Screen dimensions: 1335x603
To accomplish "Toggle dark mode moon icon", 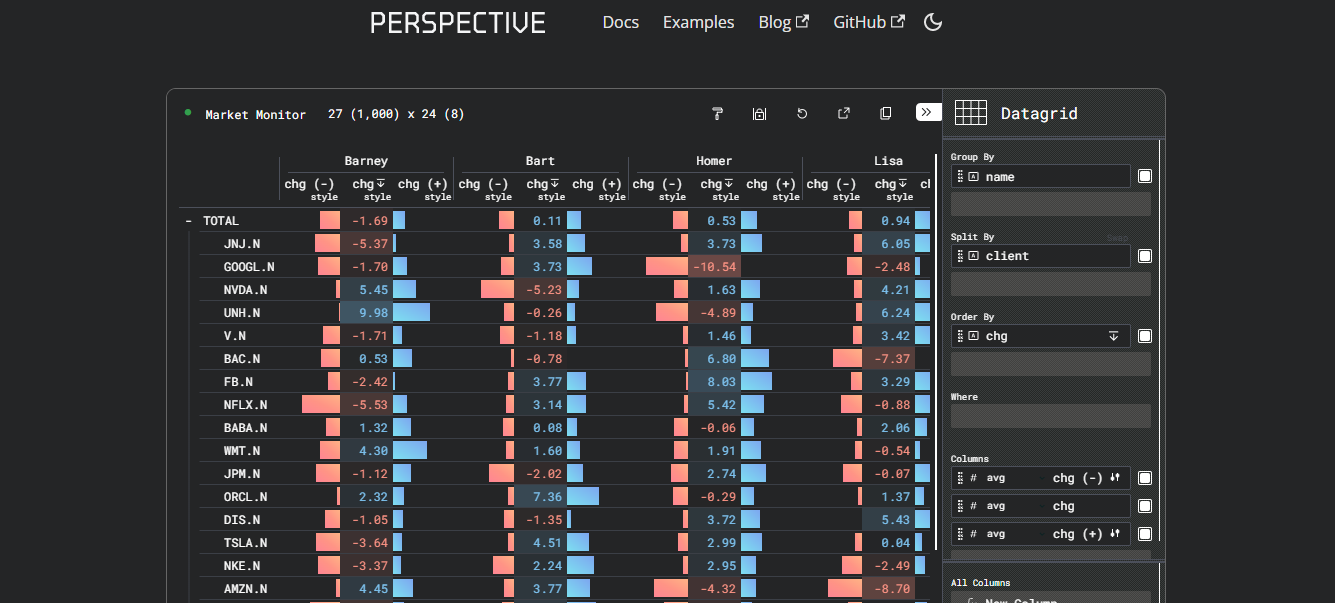I will point(932,22).
